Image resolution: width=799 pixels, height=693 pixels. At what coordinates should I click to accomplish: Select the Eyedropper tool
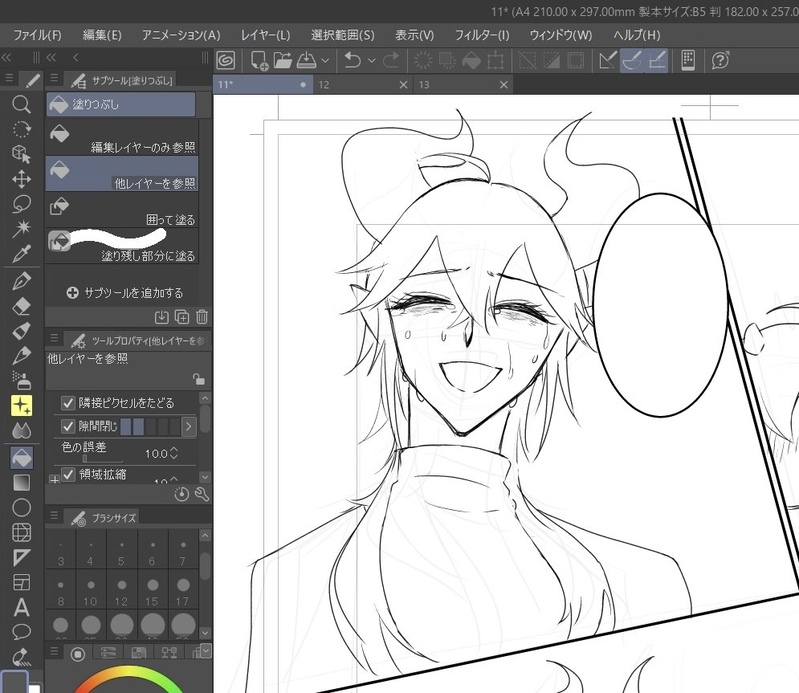coord(21,254)
